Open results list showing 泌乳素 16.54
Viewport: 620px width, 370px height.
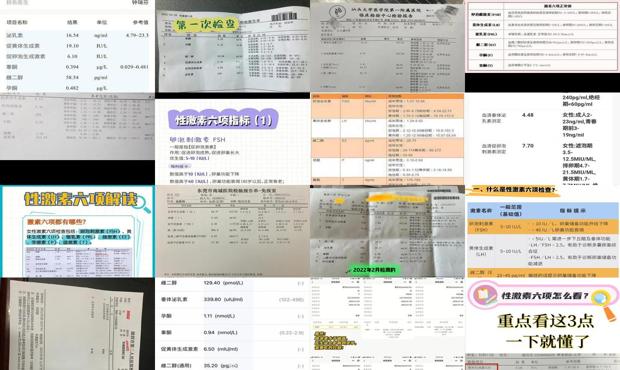78,46
